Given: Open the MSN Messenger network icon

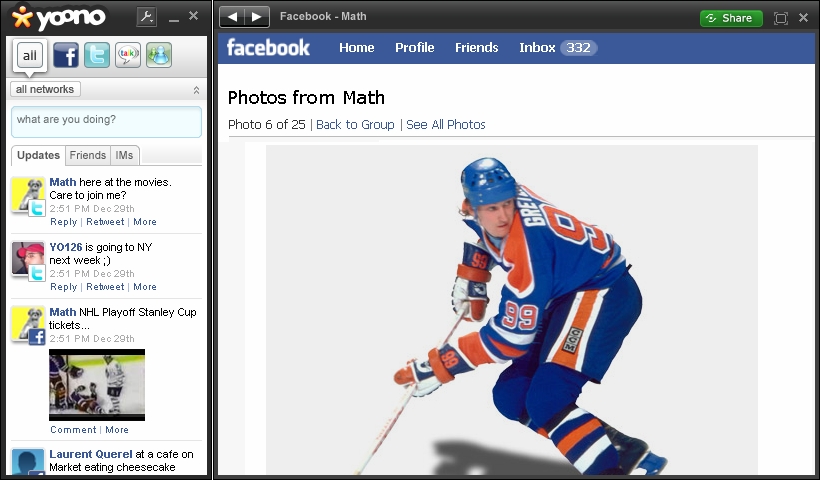Looking at the screenshot, I should click(159, 56).
